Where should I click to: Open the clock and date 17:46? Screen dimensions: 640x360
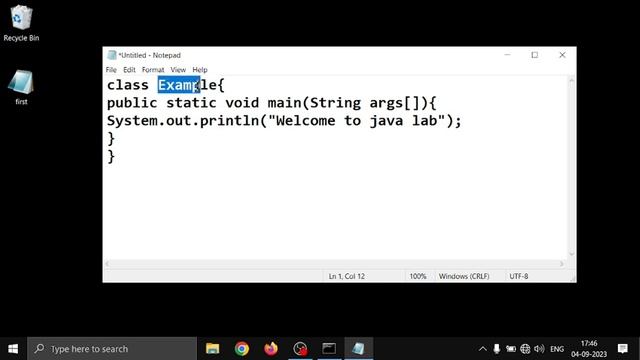[589, 349]
